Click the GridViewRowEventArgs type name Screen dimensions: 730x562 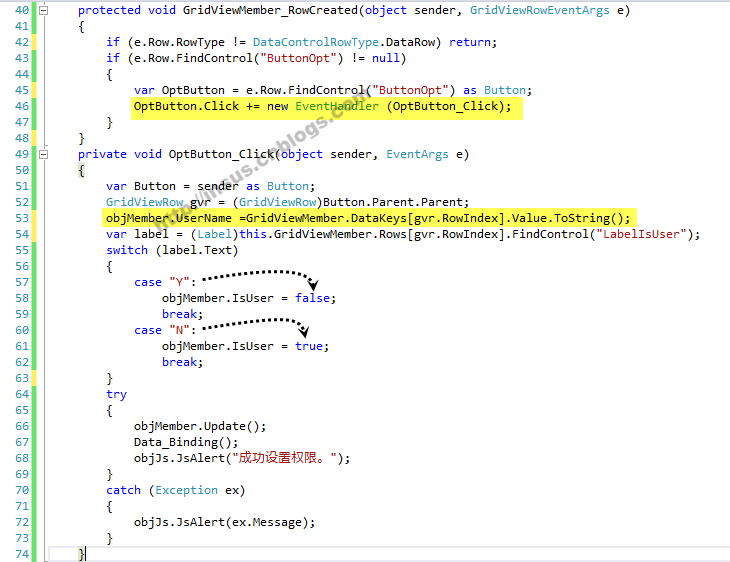(x=539, y=10)
